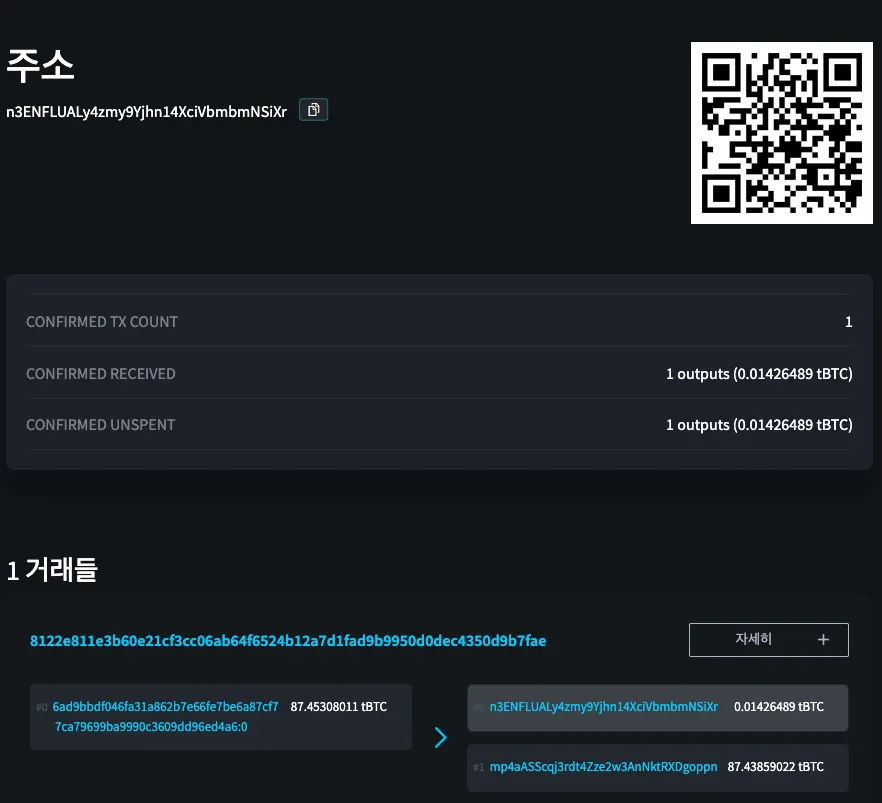Image resolution: width=882 pixels, height=803 pixels.
Task: Expand transaction details with 자세히 button
Action: (768, 639)
